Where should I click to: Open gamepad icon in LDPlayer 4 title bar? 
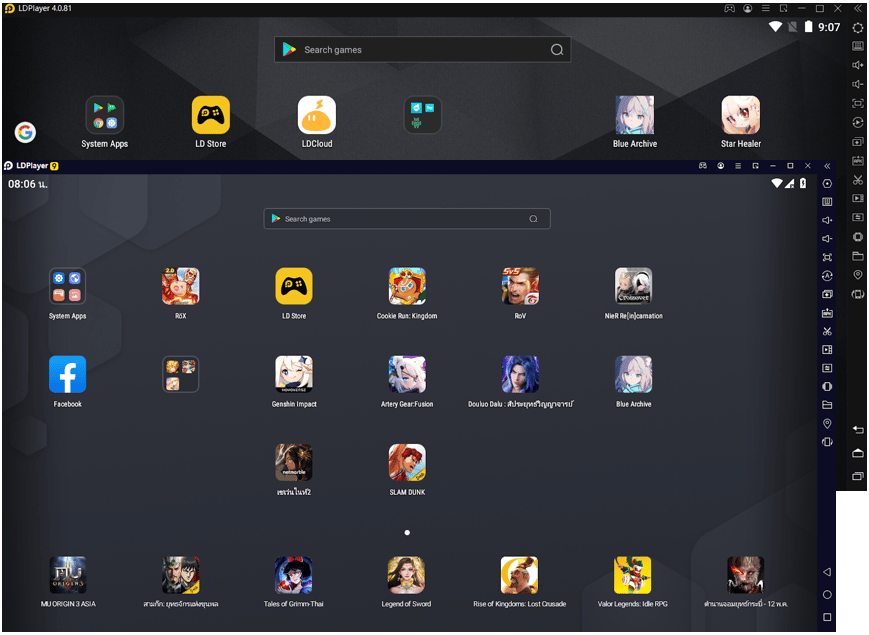730,8
